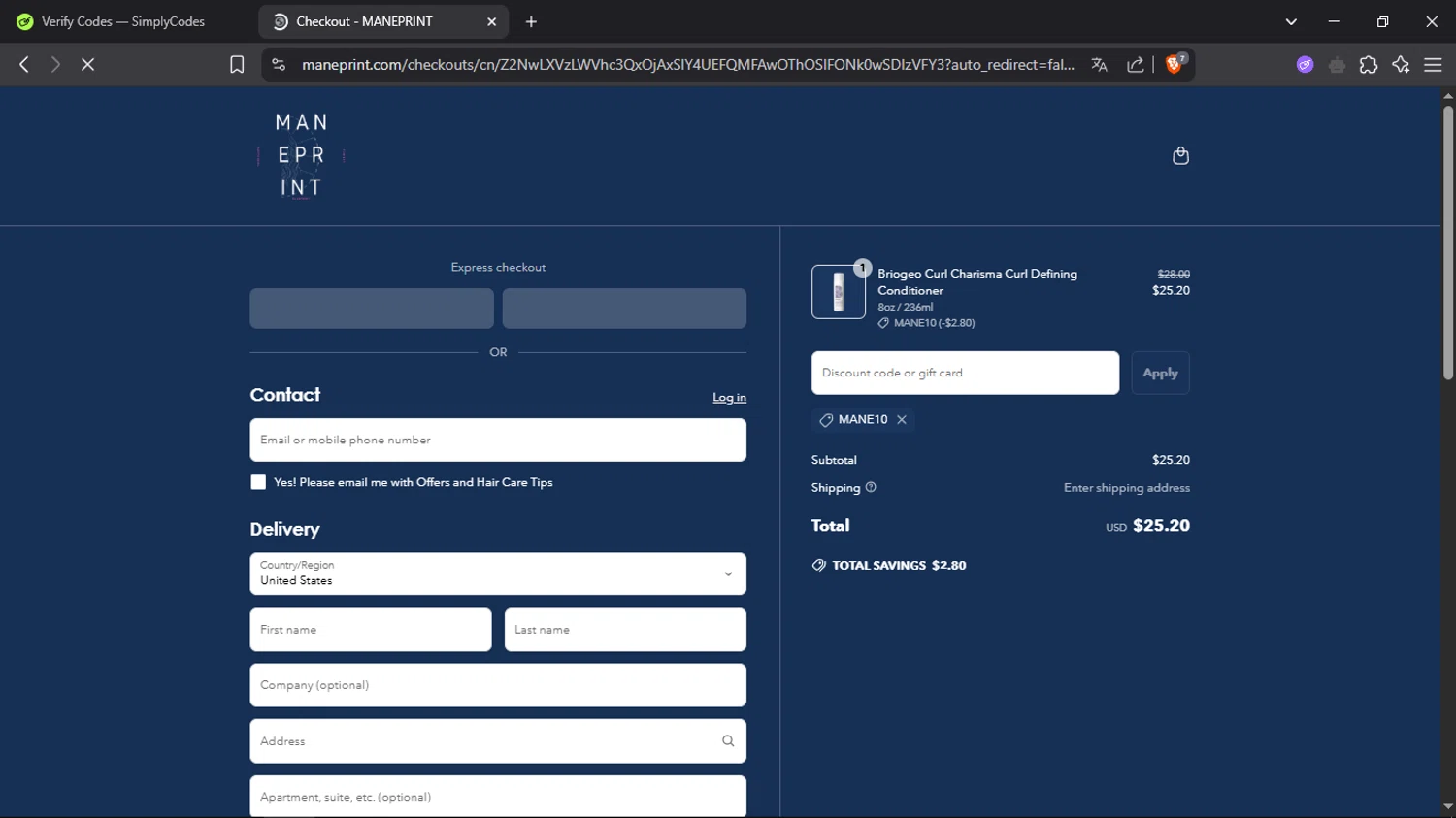Screen dimensions: 1456x818
Task: Focus the Apartment, suite field
Action: [498, 797]
